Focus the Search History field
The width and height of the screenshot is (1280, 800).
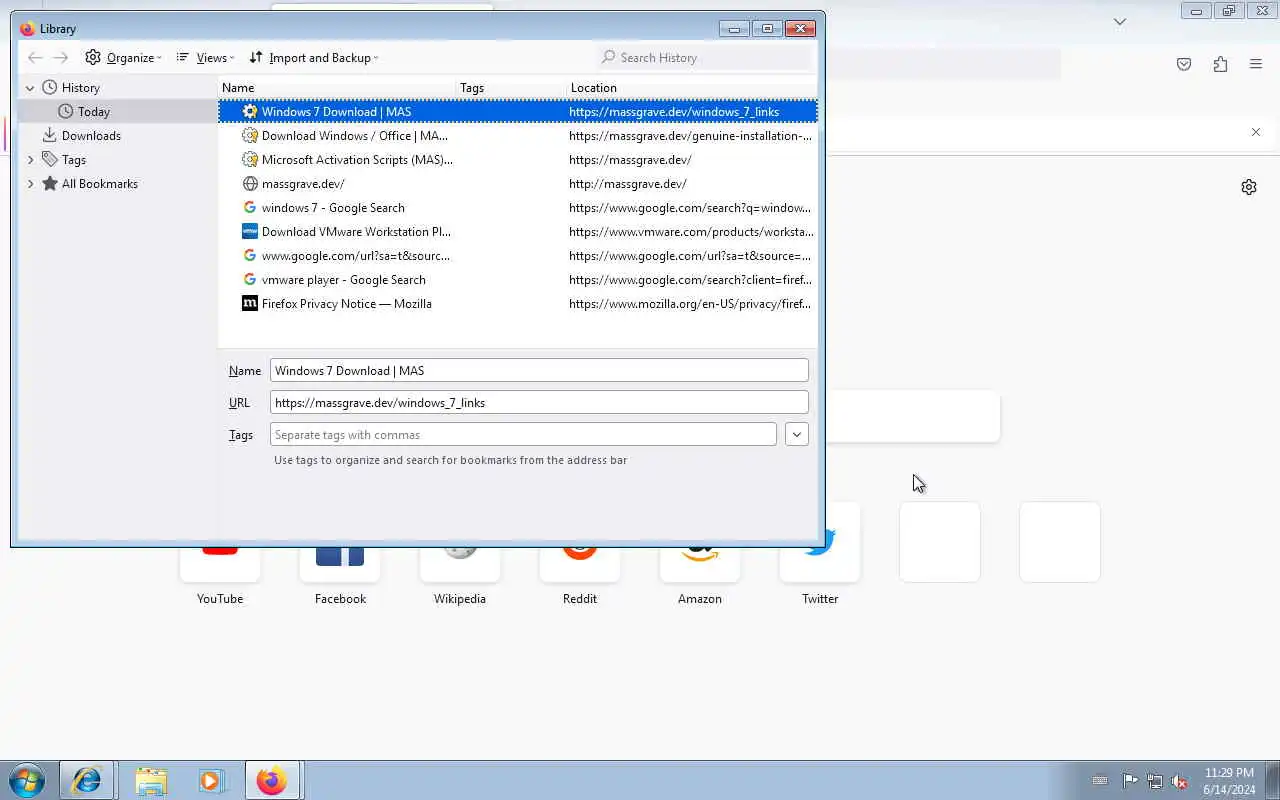coord(705,58)
